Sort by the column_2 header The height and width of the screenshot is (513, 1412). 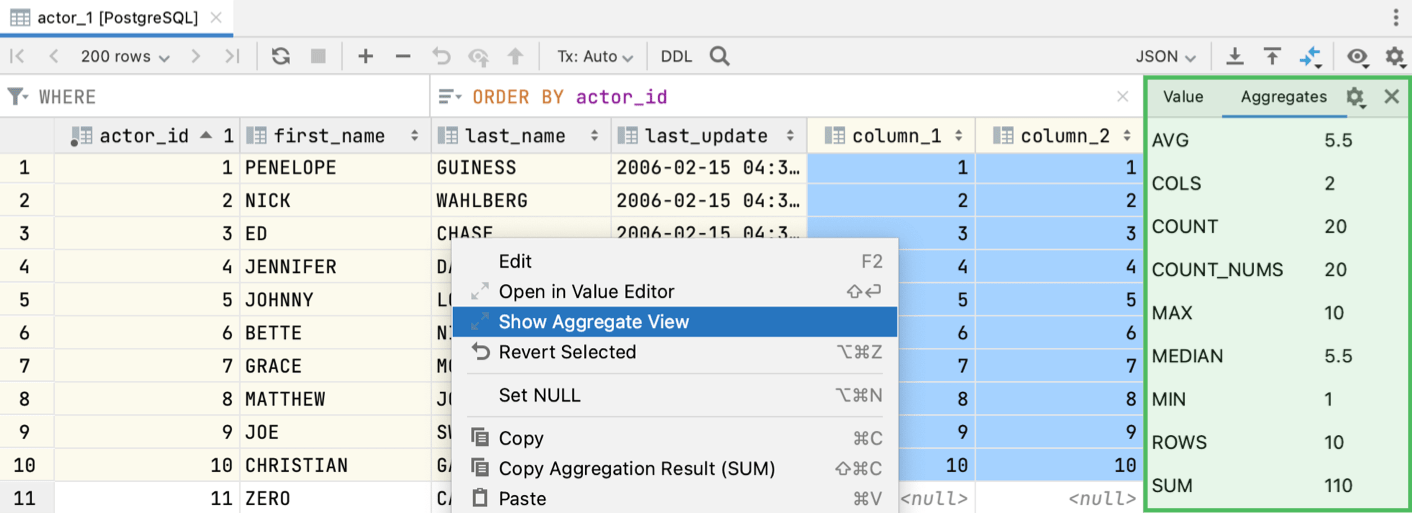point(1059,136)
